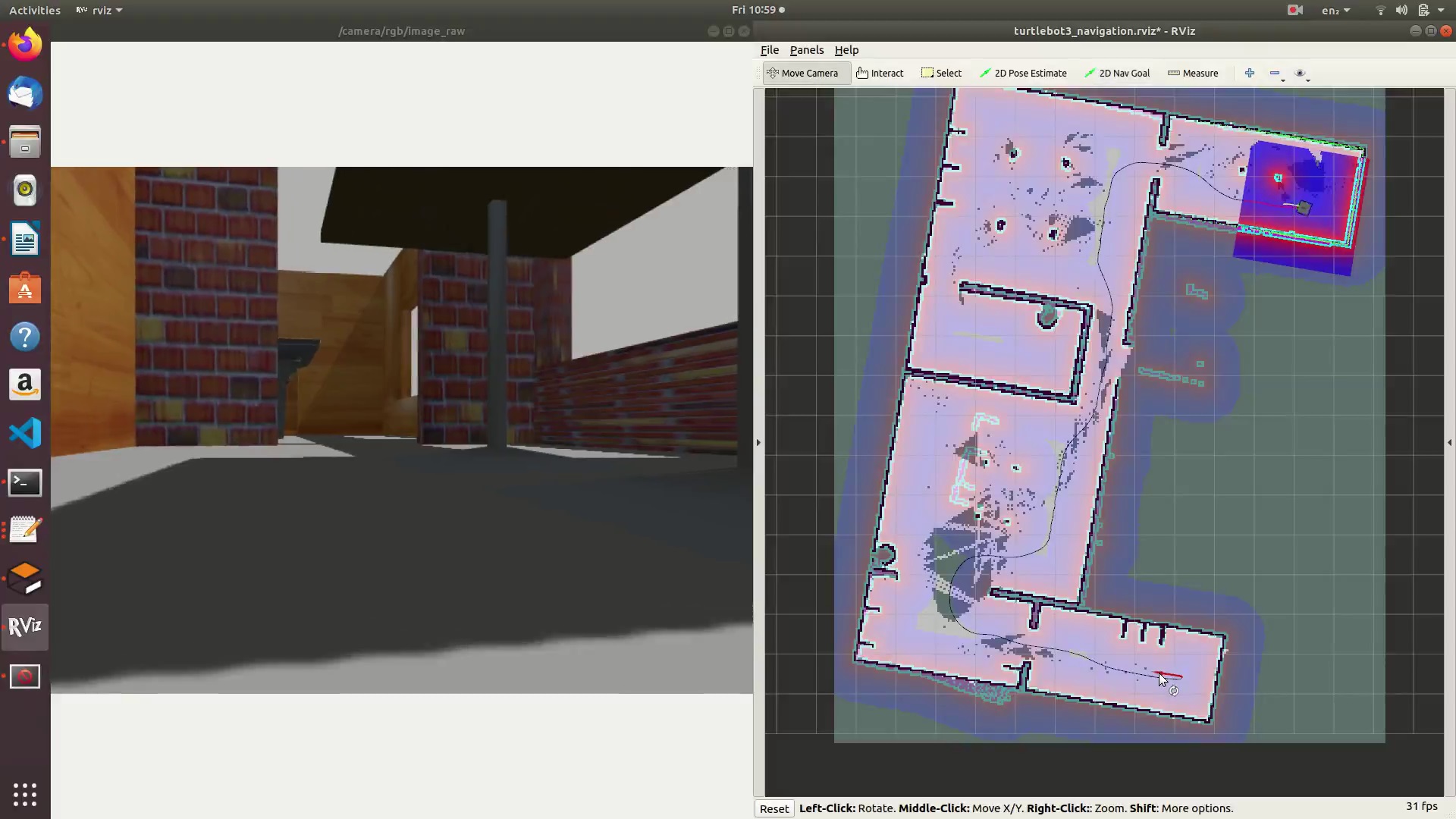Viewport: 1456px width, 819px height.
Task: Open the eye view options dropdown
Action: pyautogui.click(x=1302, y=74)
